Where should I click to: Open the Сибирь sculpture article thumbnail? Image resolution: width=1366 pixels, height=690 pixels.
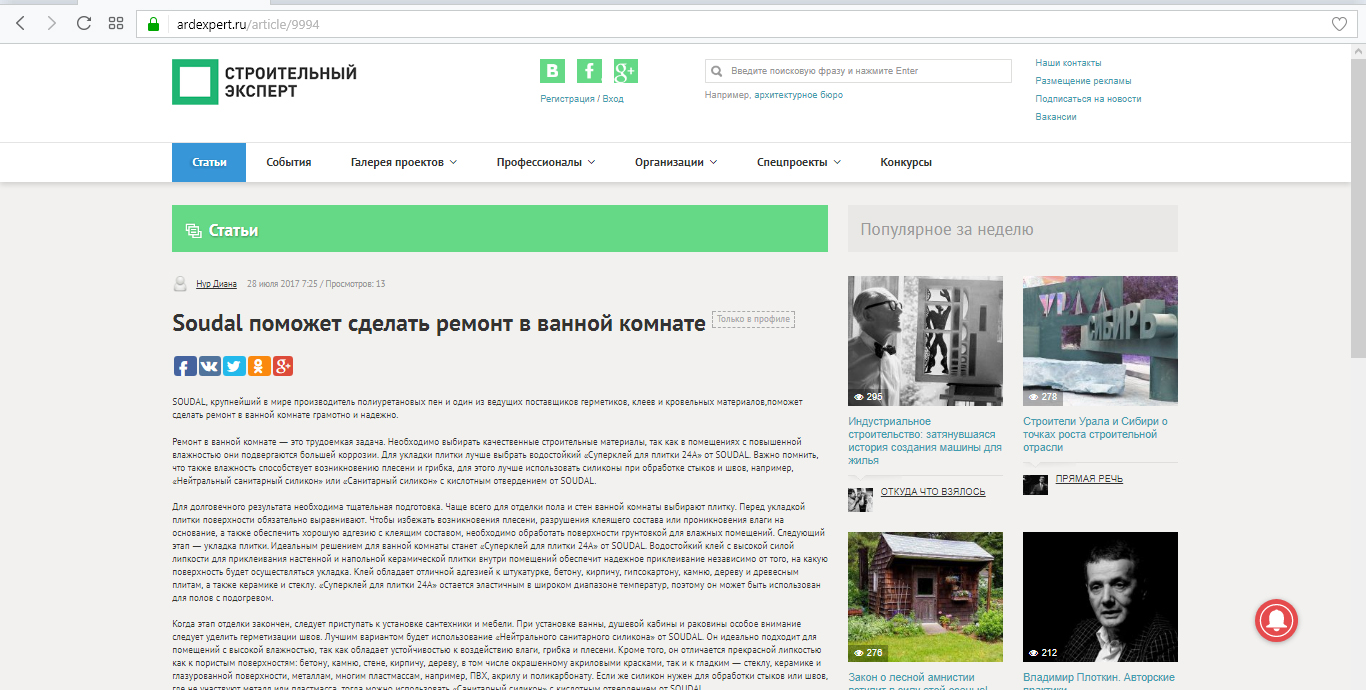point(1100,341)
